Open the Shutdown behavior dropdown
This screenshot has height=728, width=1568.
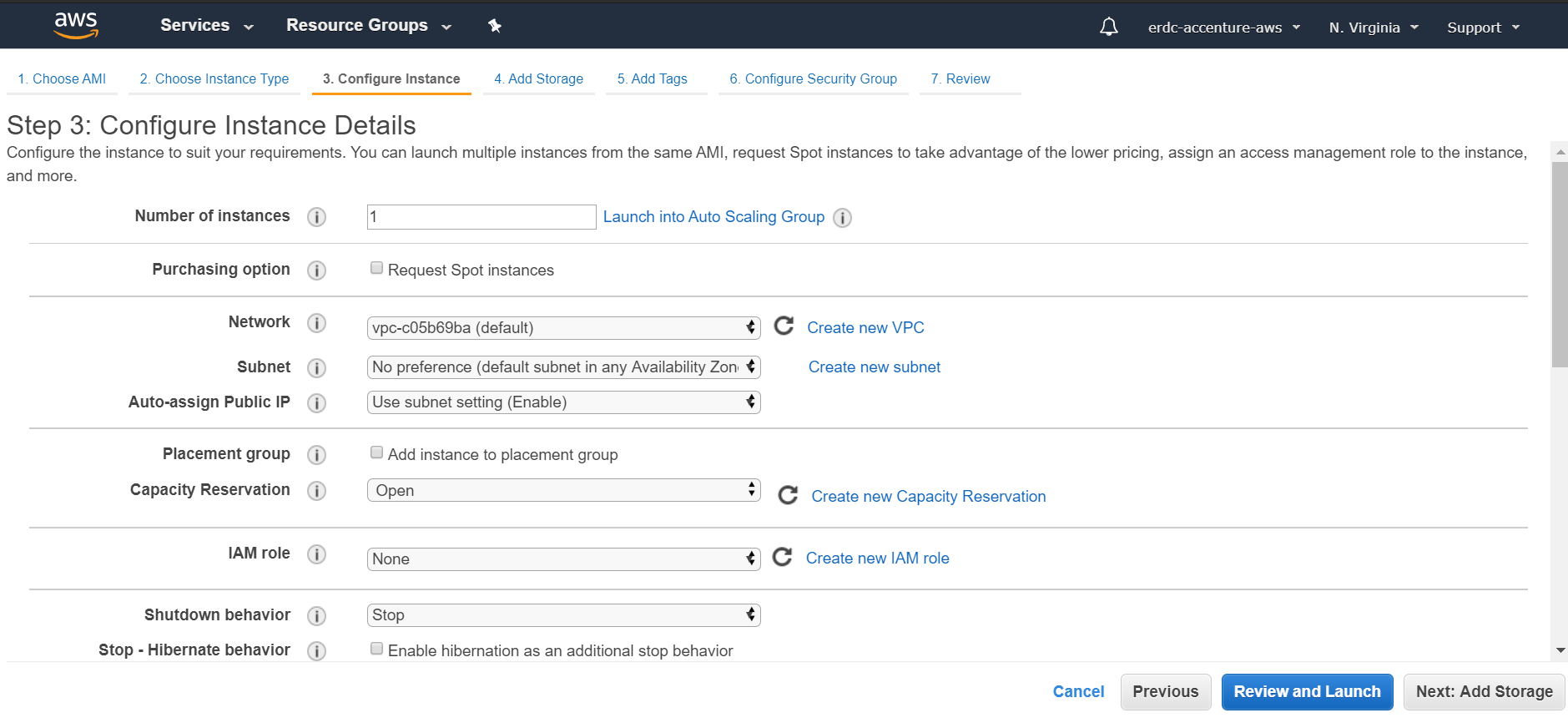563,615
